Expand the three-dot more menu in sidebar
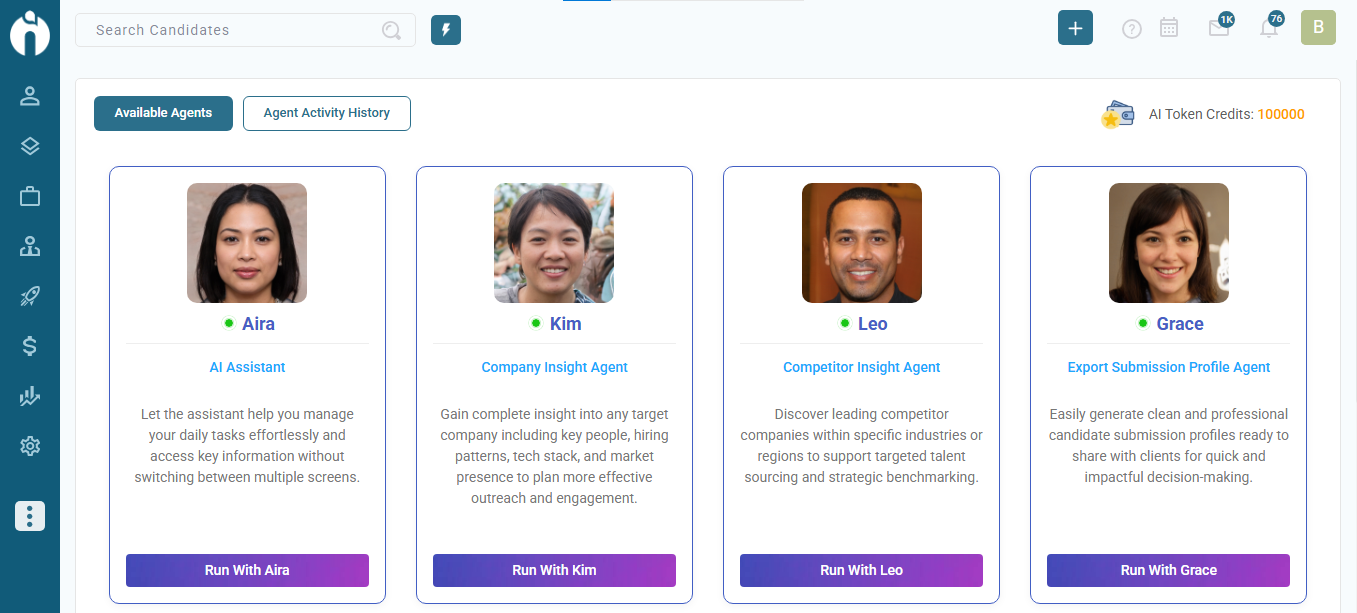 pyautogui.click(x=30, y=516)
